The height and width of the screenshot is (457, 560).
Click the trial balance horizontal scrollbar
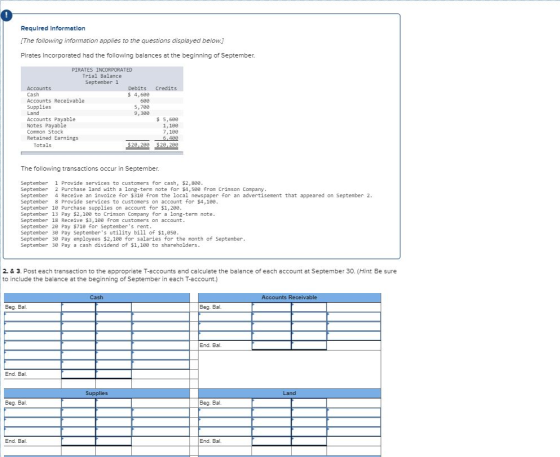[102, 153]
